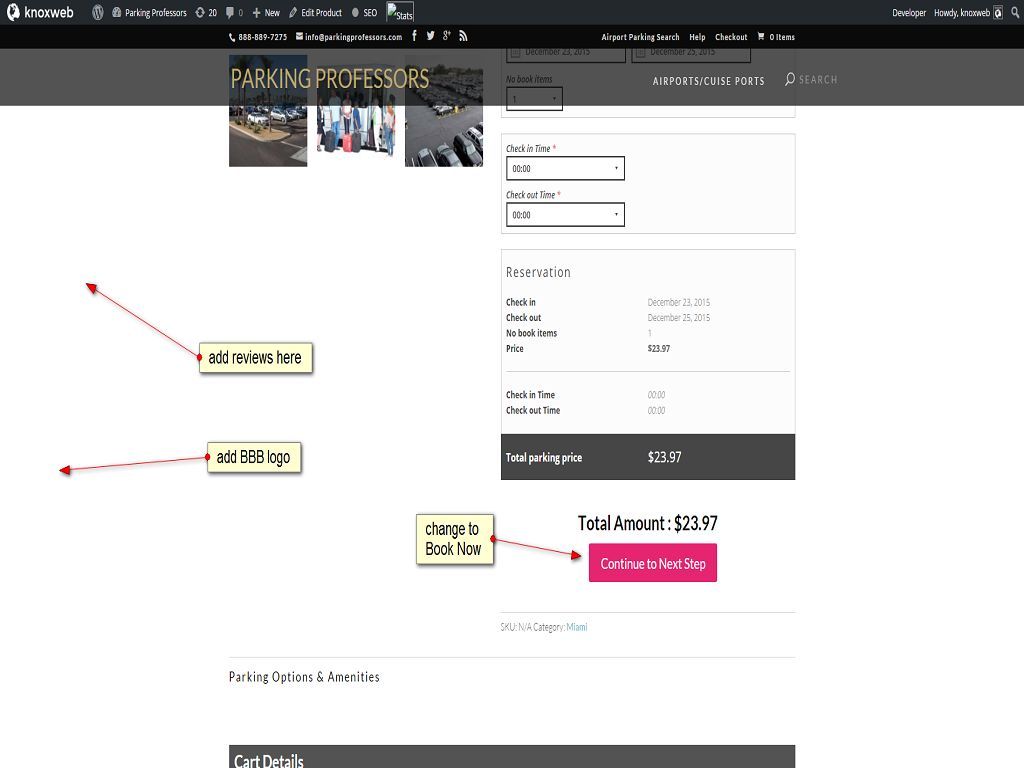Click the PARKING PROFESSORS site logo
This screenshot has height=768, width=1024.
330,79
